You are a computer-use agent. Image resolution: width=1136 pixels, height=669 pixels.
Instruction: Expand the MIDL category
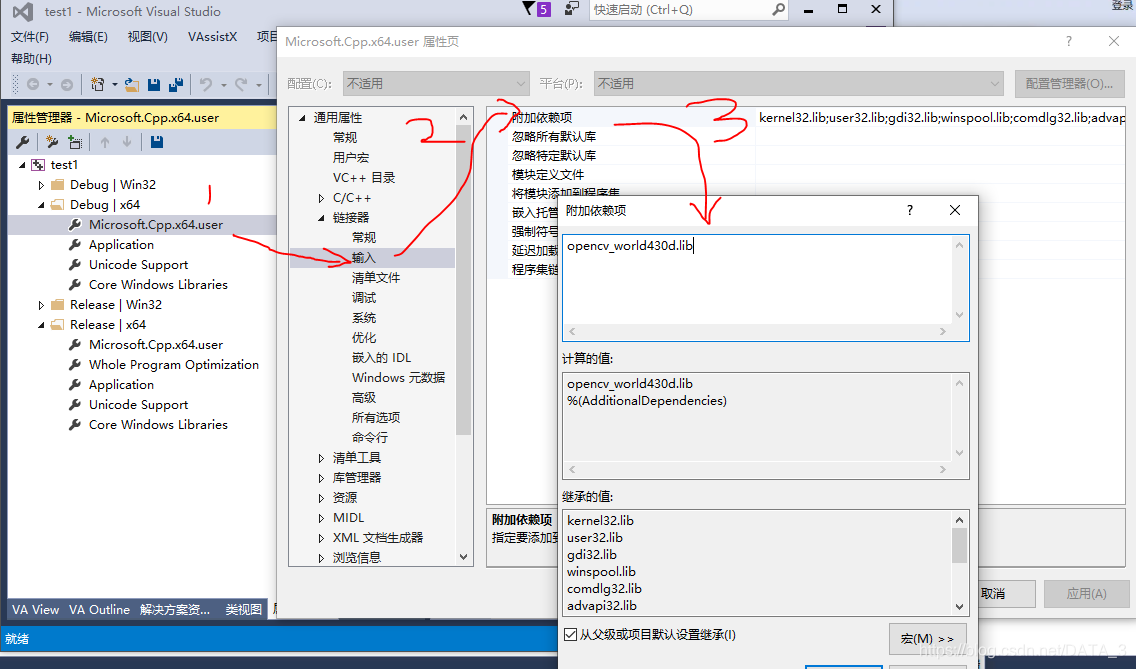point(321,518)
